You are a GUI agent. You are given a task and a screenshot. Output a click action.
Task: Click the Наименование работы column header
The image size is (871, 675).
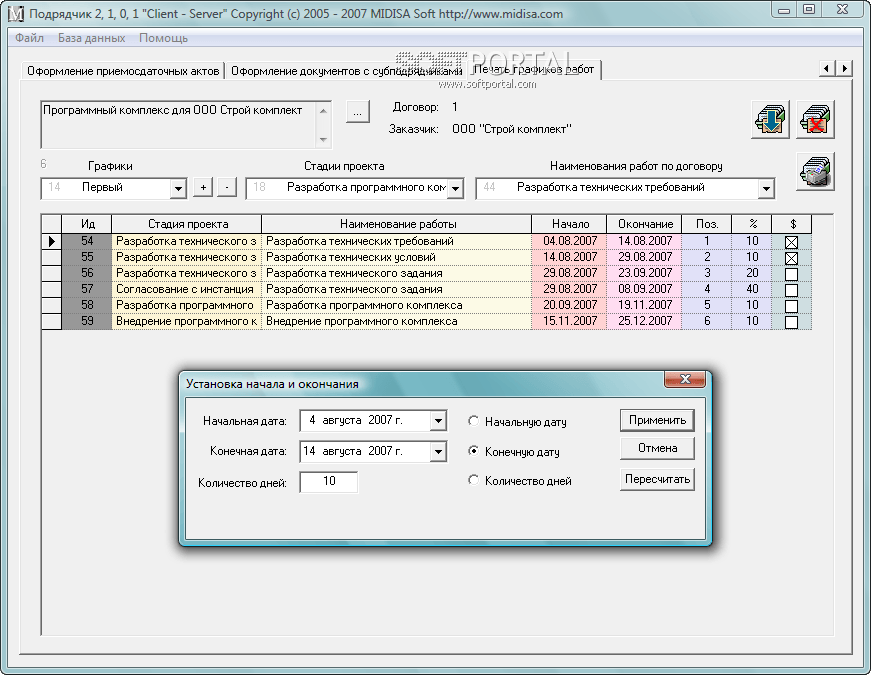coord(397,224)
